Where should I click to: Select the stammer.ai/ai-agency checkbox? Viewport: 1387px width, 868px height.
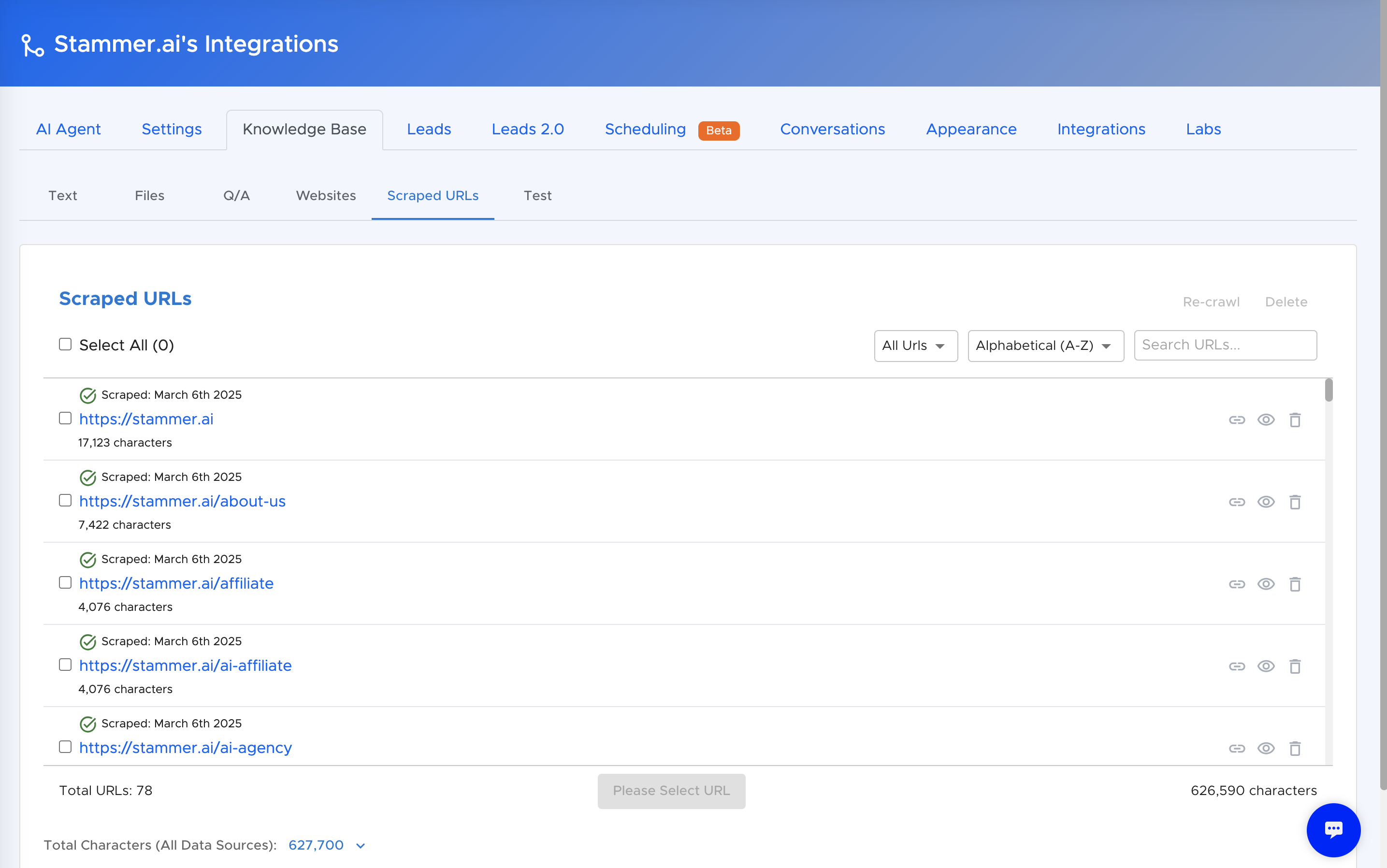65,746
